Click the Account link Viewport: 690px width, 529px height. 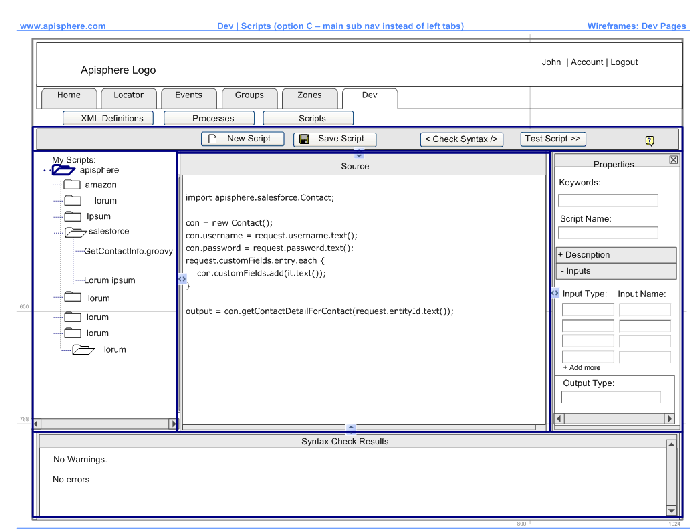(587, 62)
